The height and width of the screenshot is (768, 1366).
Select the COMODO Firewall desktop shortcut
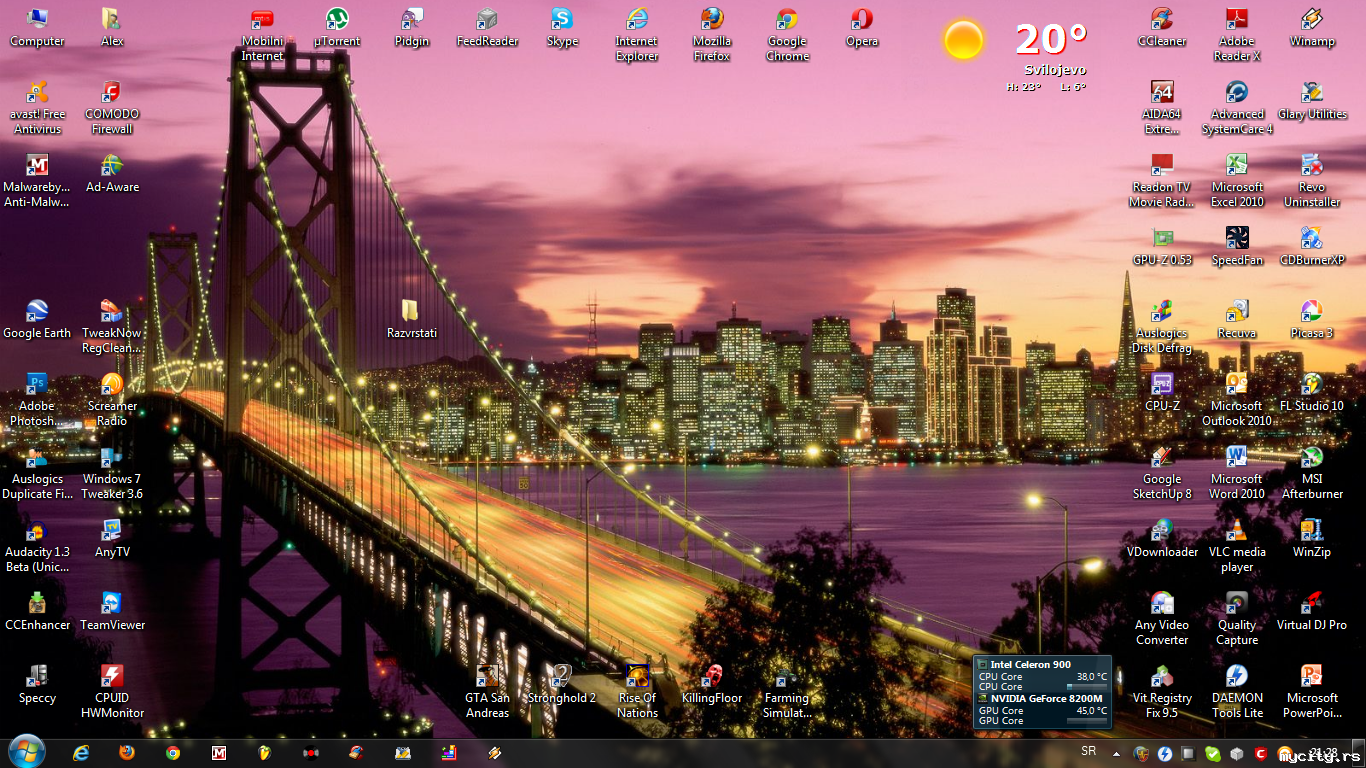(112, 108)
